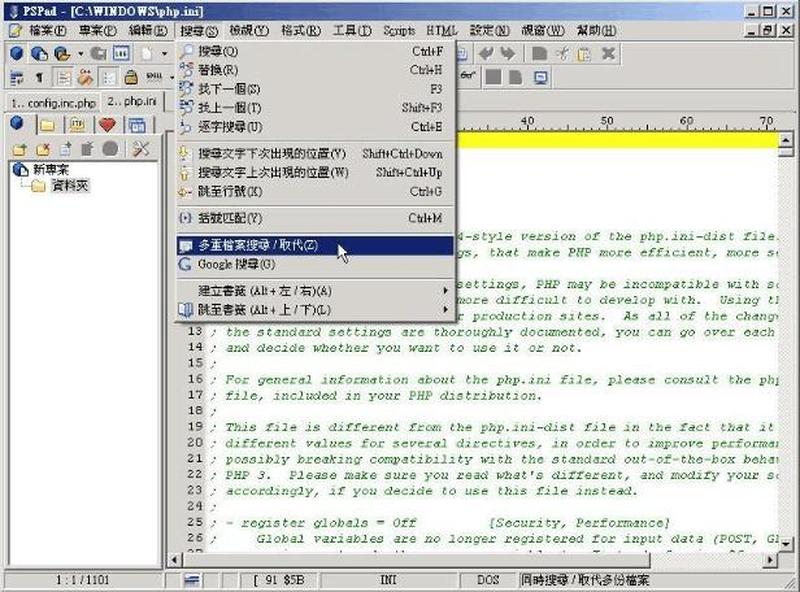
Task: Click the gray X Delete icon
Action: 608,53
